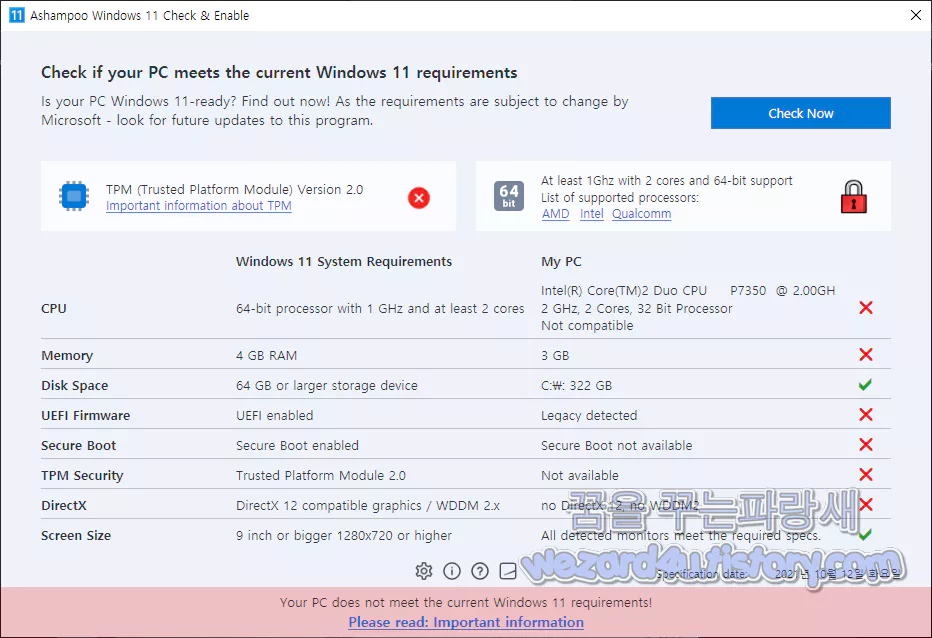Click the red X in CPU row
Viewport: 932px width, 638px height.
click(x=866, y=307)
